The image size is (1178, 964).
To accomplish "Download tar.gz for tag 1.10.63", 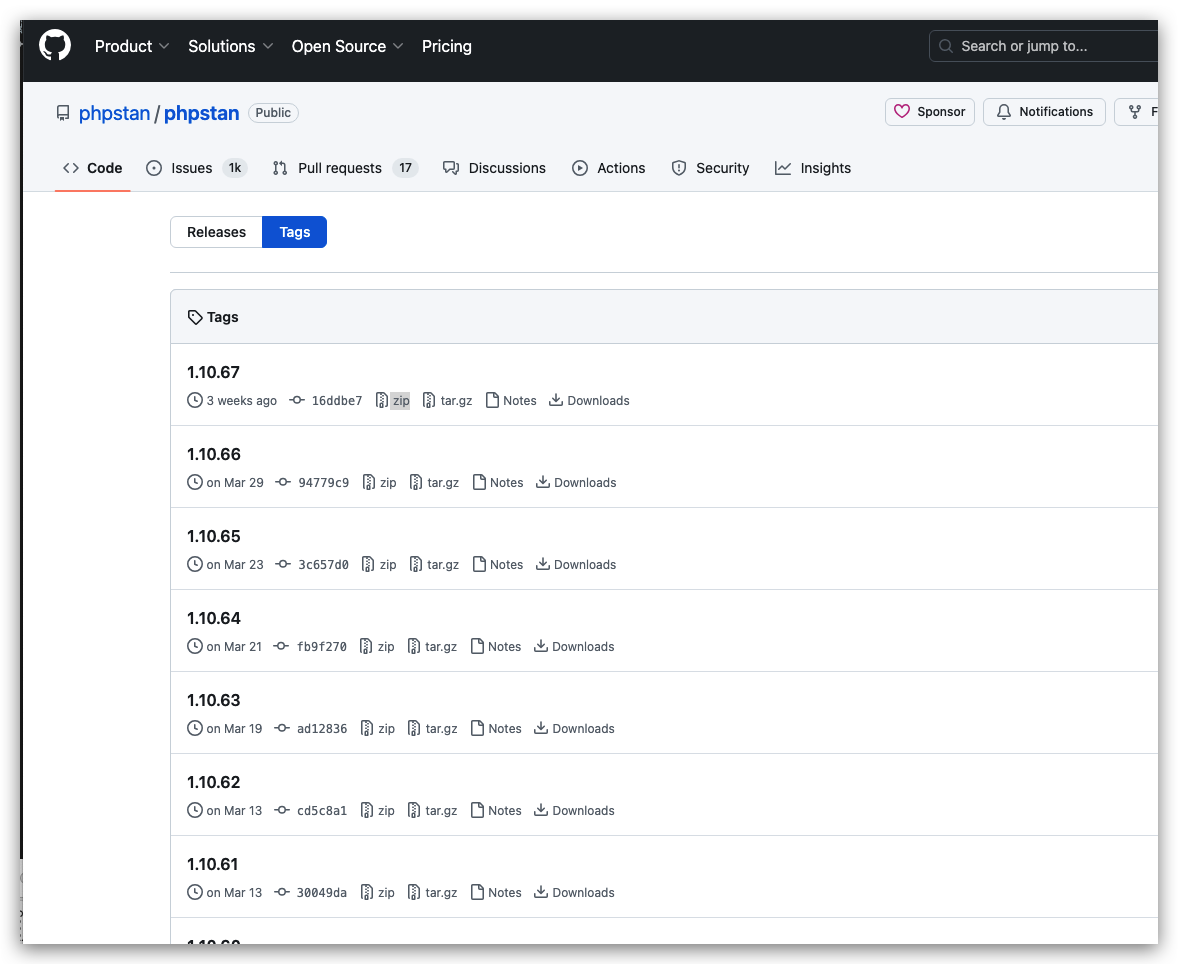I will (x=433, y=728).
